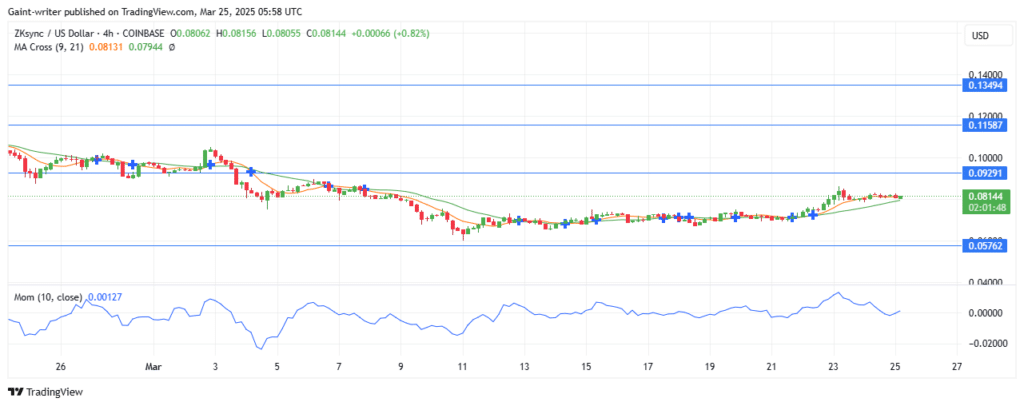Image resolution: width=1024 pixels, height=406 pixels.
Task: Click the 0.13494 price level label
Action: click(x=984, y=85)
